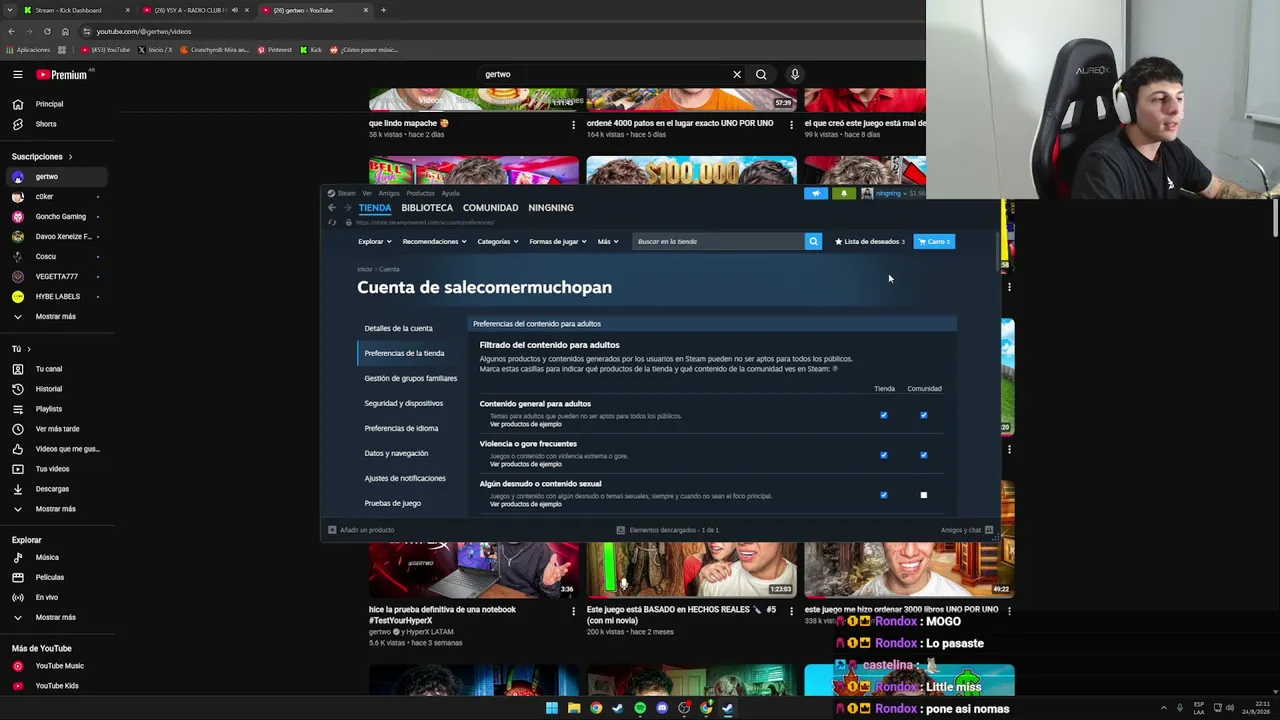Click Ver productos de ejemplo under Violencia
The height and width of the screenshot is (720, 1280).
click(525, 464)
